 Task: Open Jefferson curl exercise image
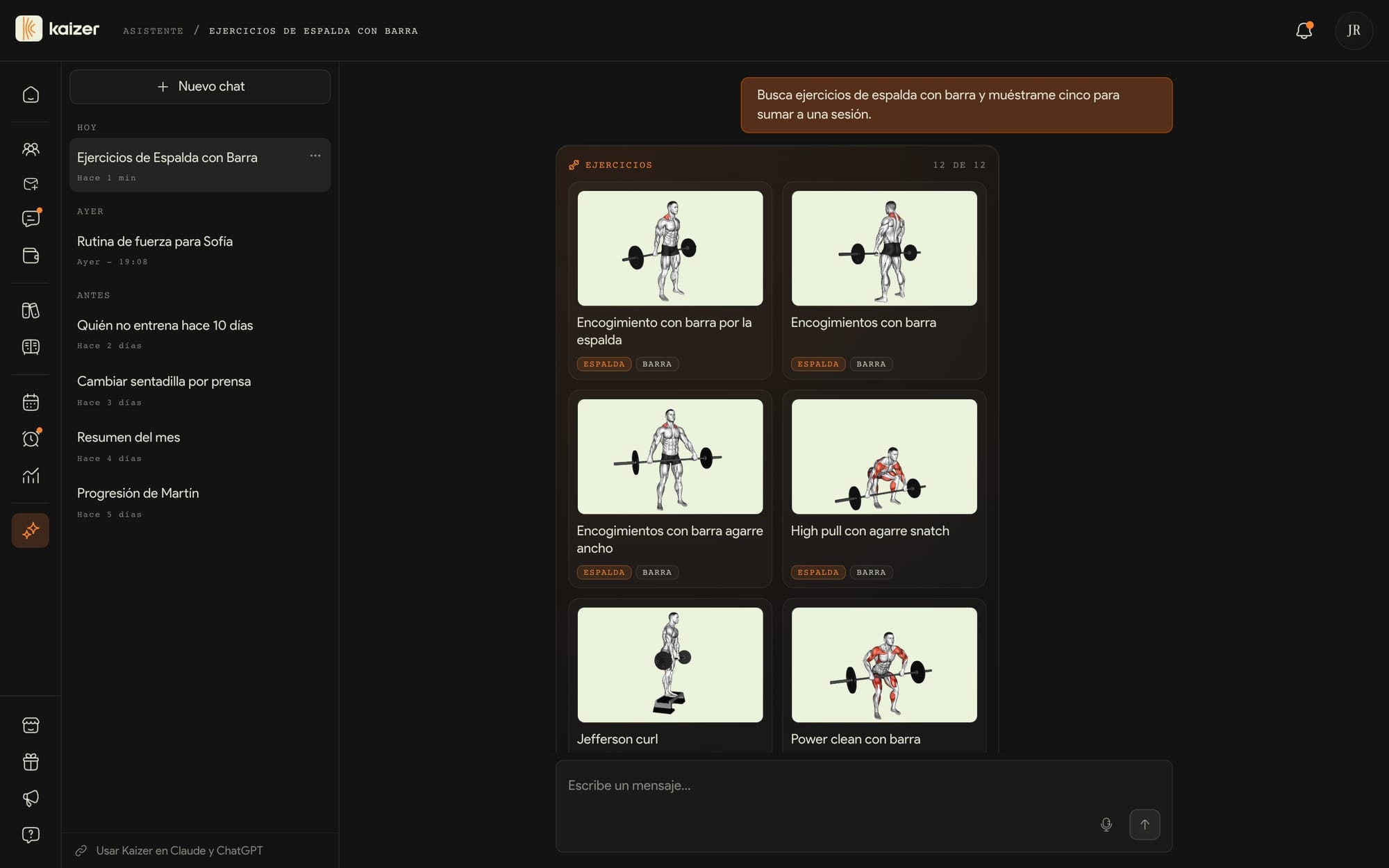[670, 665]
